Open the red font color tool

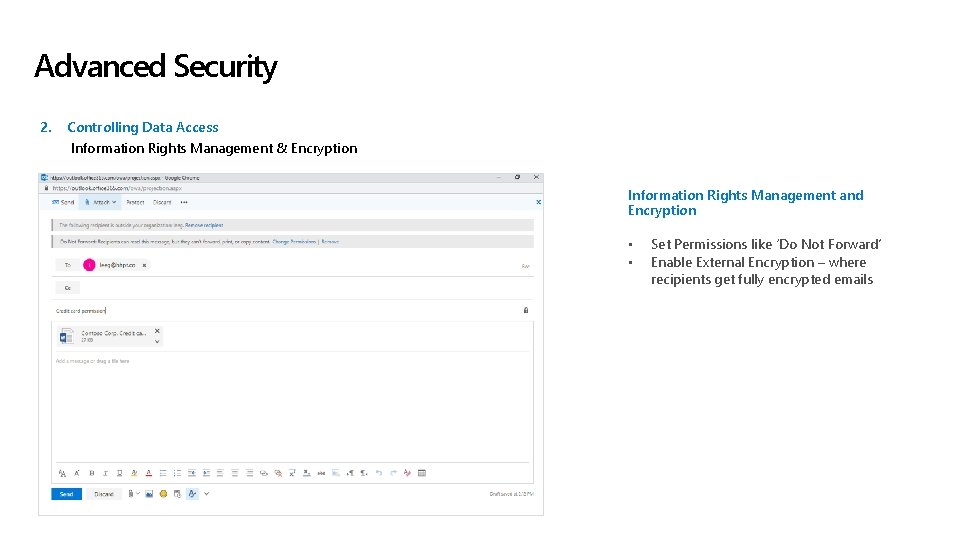point(149,473)
